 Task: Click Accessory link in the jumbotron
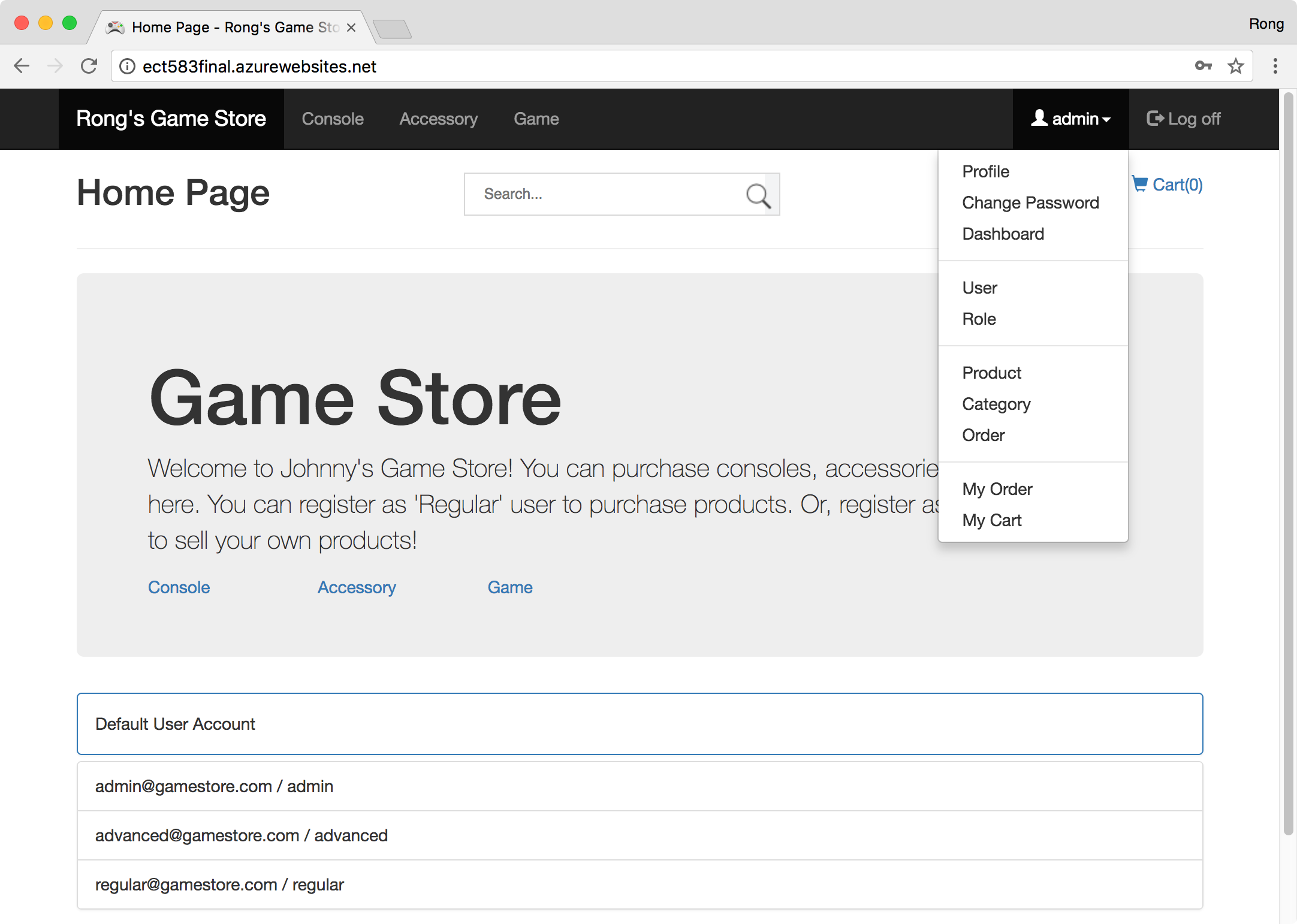coord(357,587)
